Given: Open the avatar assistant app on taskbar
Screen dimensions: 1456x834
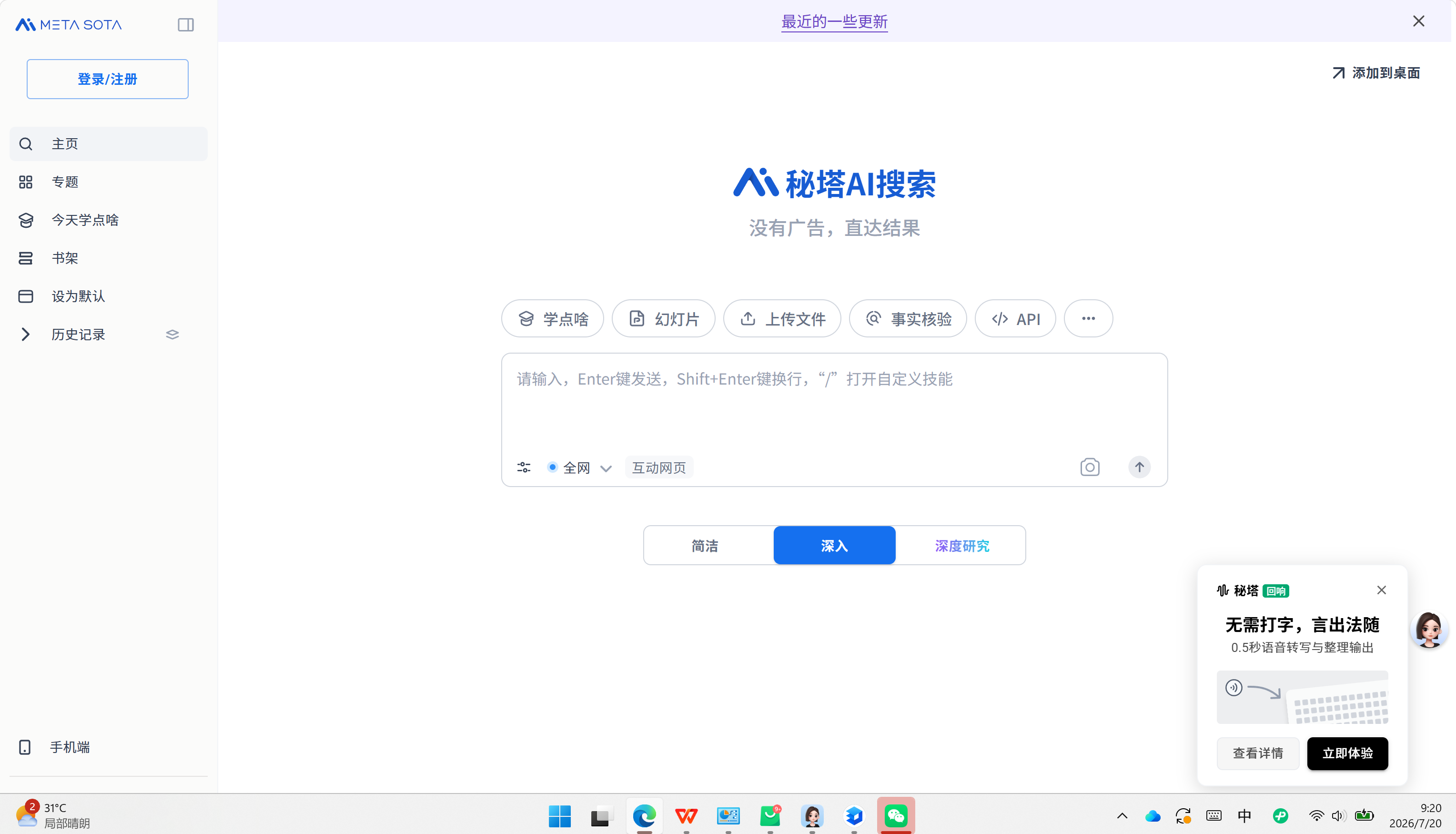Looking at the screenshot, I should click(812, 816).
